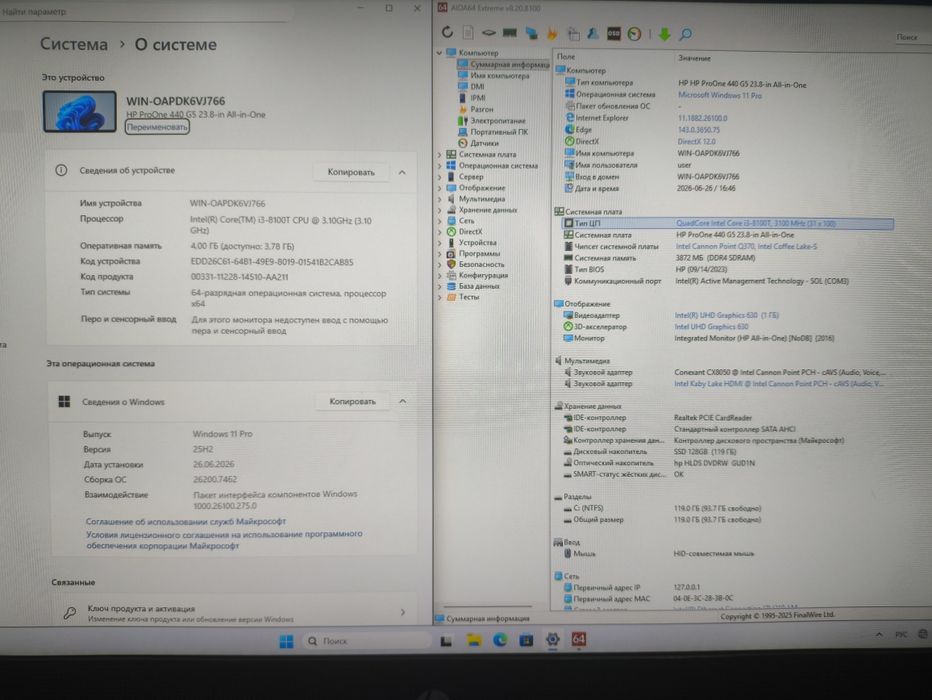
Task: Click the DirectX 12.0 value link
Action: coord(697,141)
